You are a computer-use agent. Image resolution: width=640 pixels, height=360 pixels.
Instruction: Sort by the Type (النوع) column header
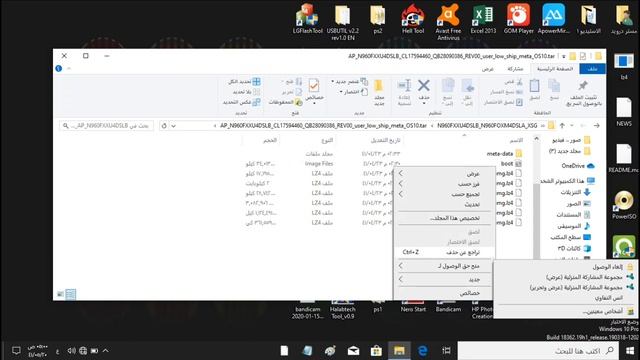pos(327,140)
